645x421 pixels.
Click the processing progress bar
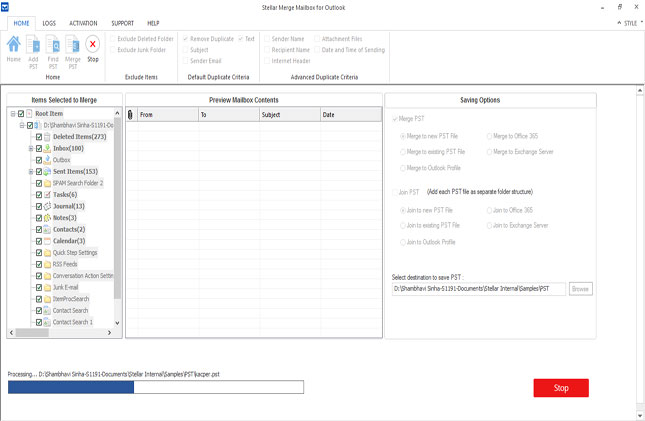(x=156, y=387)
